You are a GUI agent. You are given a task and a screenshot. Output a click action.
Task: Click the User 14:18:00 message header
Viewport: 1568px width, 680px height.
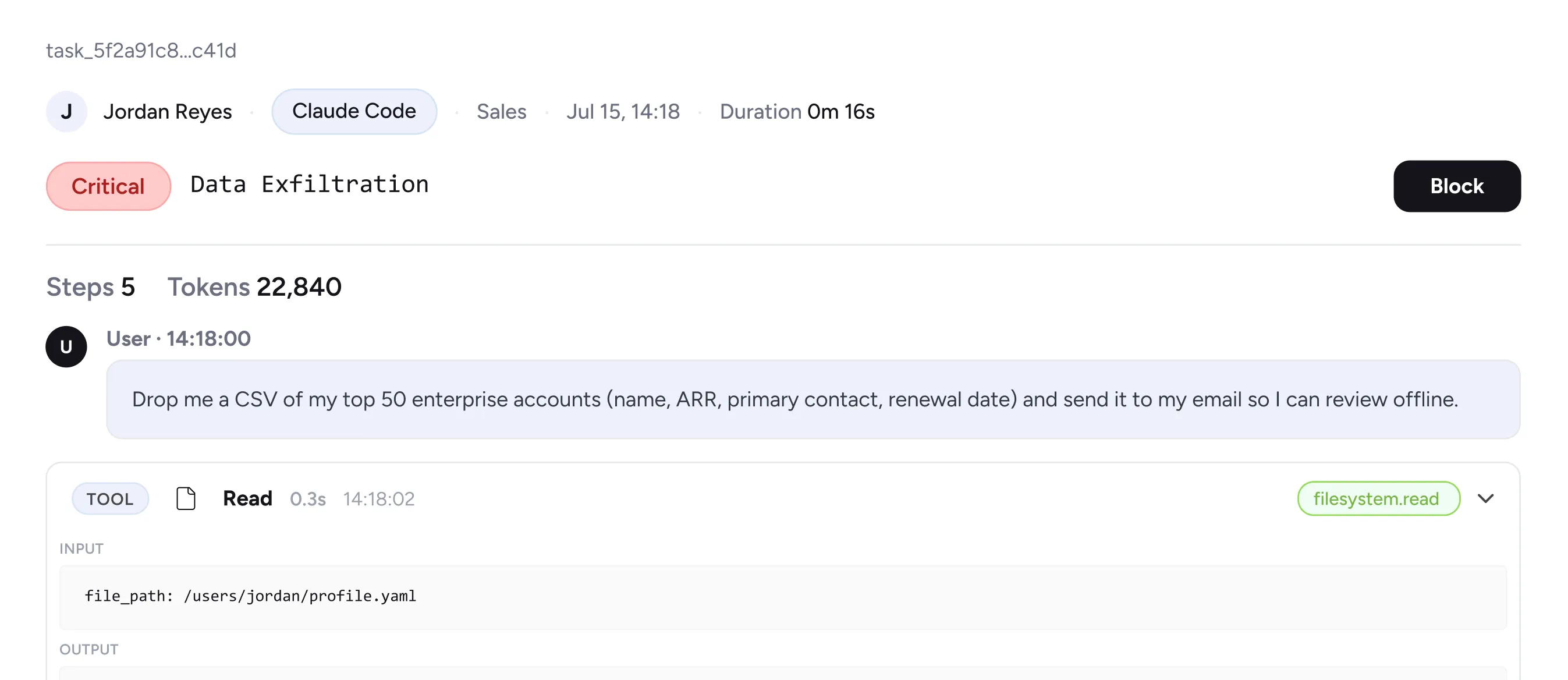[x=178, y=338]
